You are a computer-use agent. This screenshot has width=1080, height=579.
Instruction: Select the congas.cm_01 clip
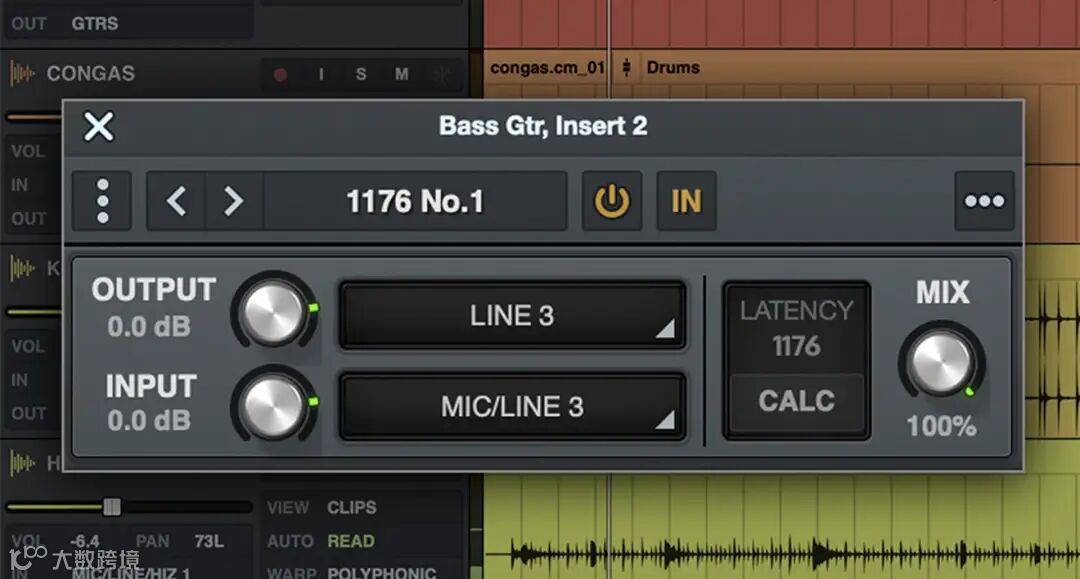click(547, 67)
